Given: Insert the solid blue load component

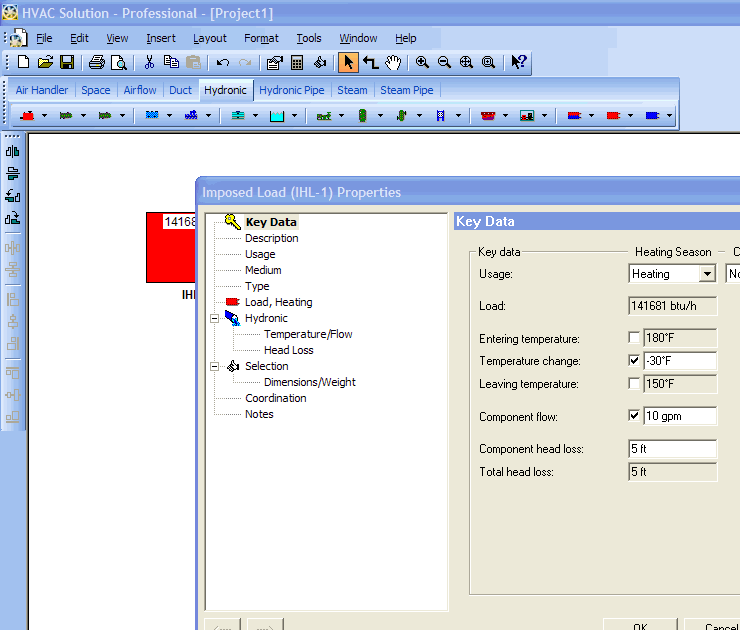Looking at the screenshot, I should pos(652,116).
